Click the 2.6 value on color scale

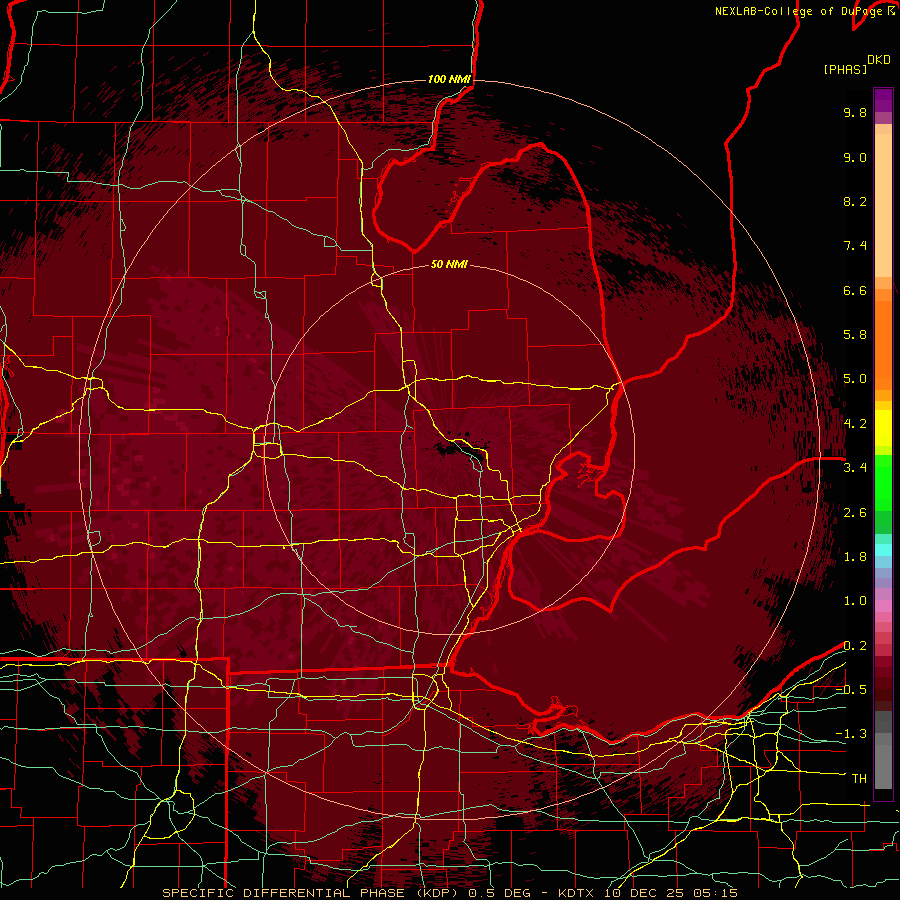[855, 513]
